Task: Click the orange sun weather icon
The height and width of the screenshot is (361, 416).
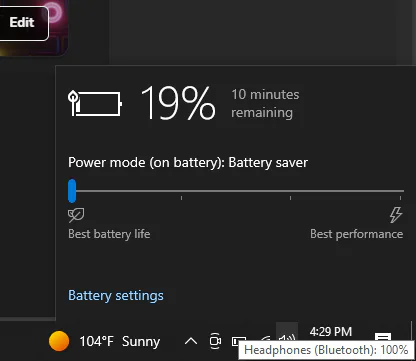Action: tap(59, 341)
